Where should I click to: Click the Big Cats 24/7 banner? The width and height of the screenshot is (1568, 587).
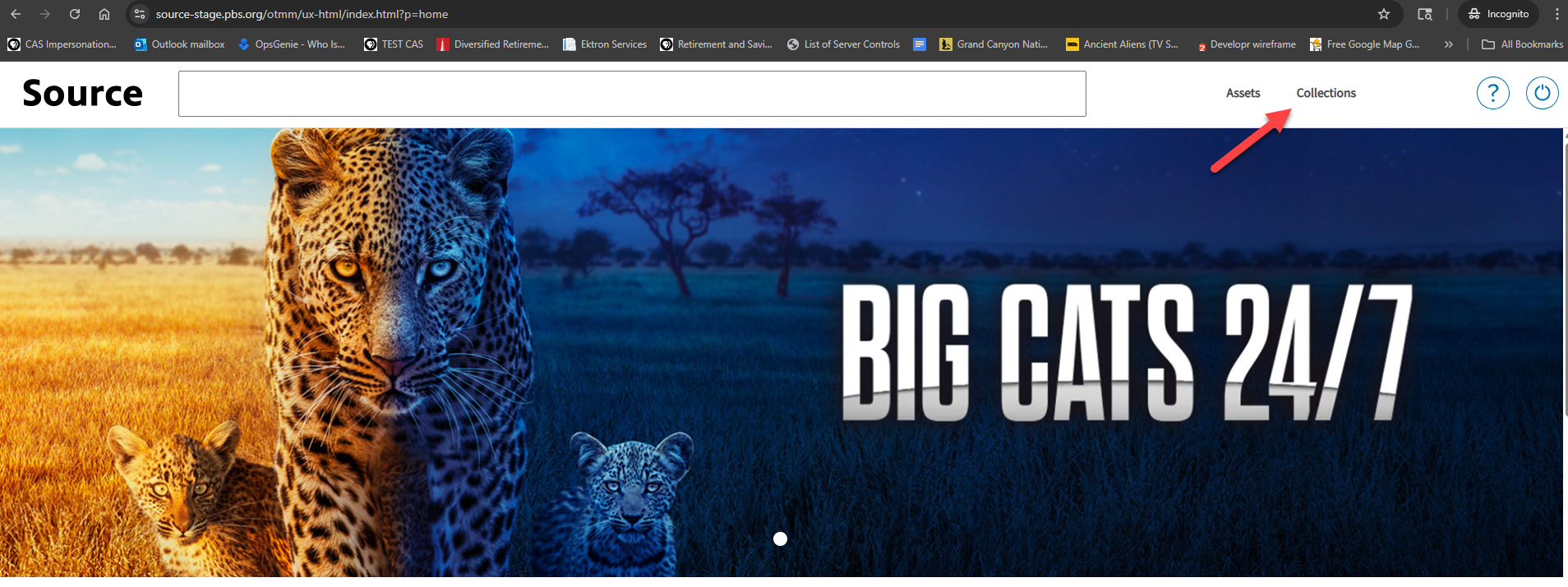pyautogui.click(x=781, y=352)
